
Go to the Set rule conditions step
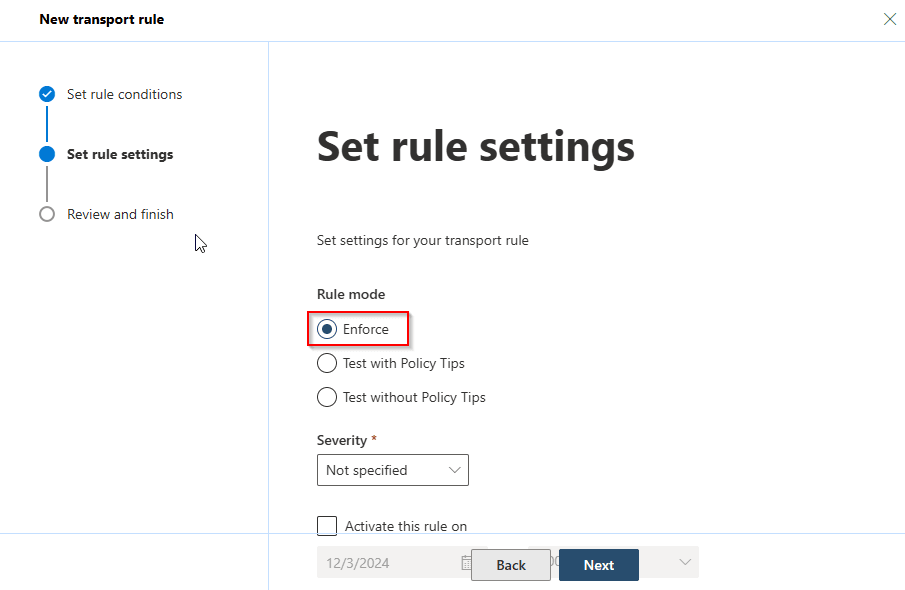tap(124, 93)
